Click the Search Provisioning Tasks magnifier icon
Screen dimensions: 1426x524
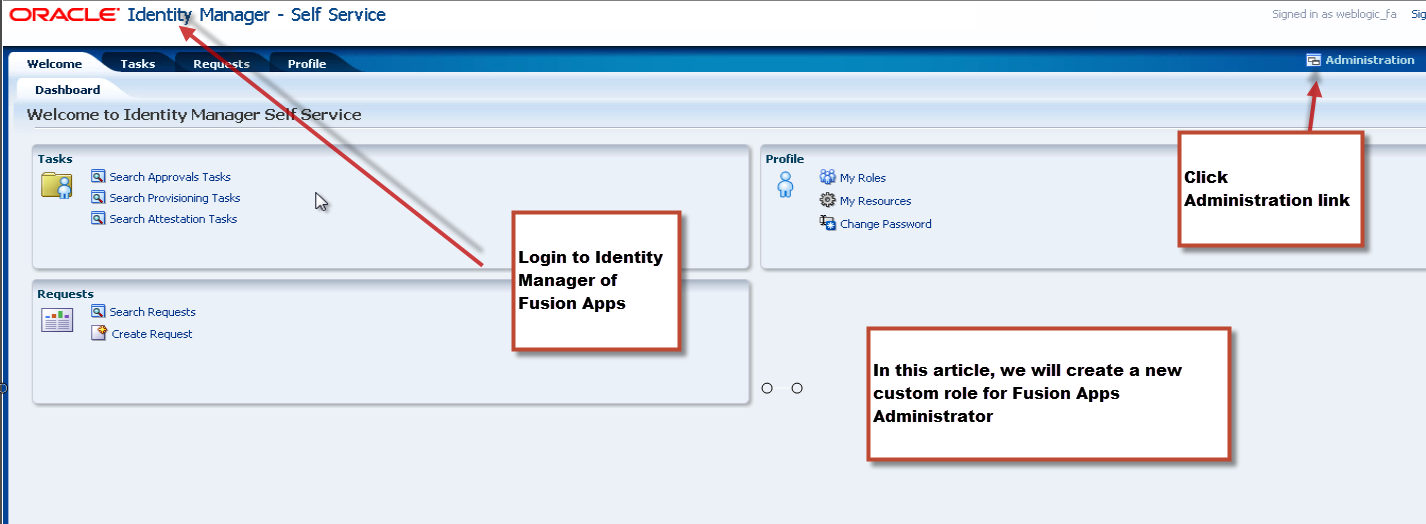pos(98,197)
